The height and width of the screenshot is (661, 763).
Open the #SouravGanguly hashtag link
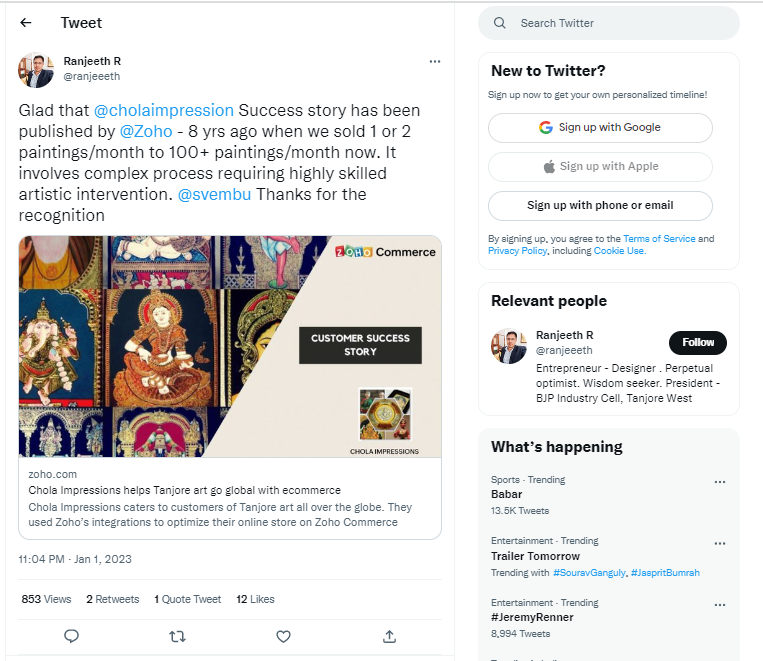pos(589,572)
